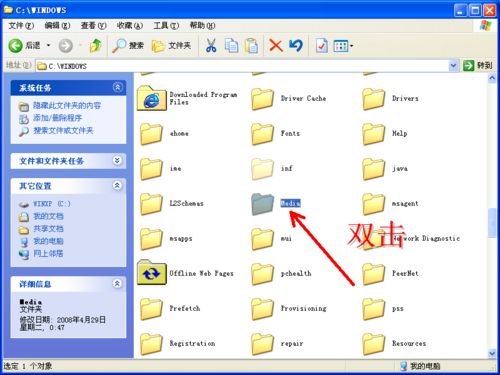This screenshot has height=375, width=500.
Task: Select the Downloaded Program Files folder
Action: [187, 98]
